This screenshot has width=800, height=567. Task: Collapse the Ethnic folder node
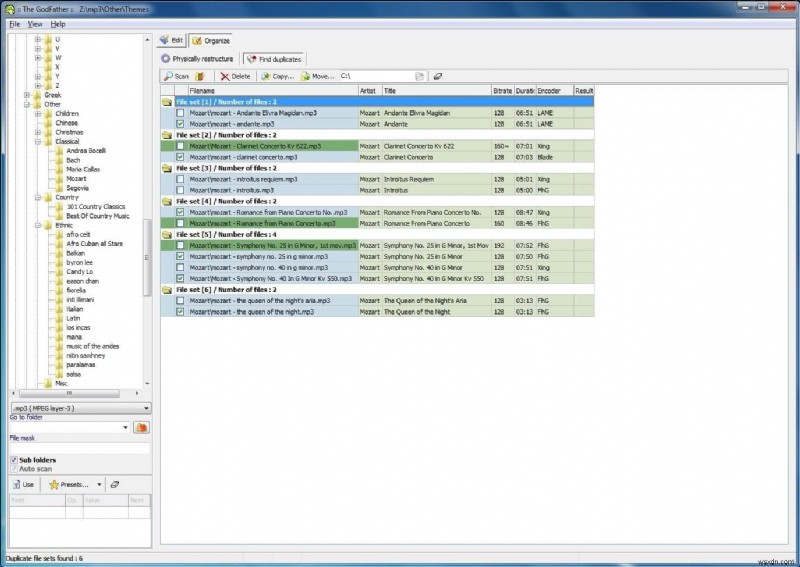[38, 226]
